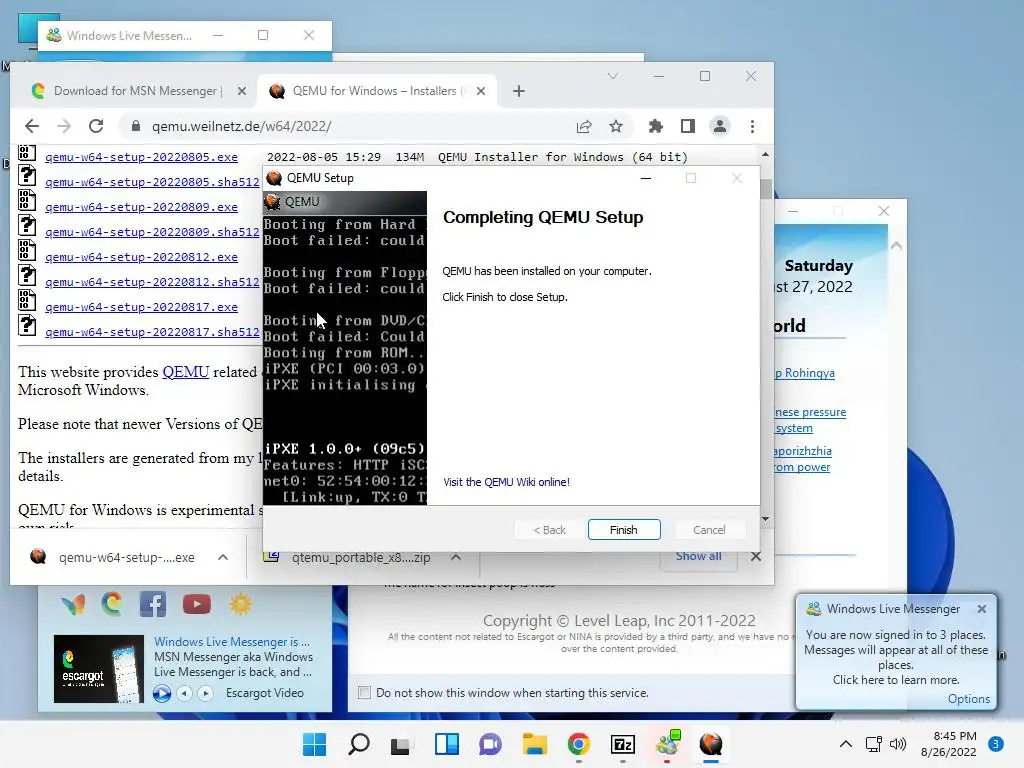Open the Facebook icon in Messenger
Screen dimensions: 1024x768
pos(153,605)
